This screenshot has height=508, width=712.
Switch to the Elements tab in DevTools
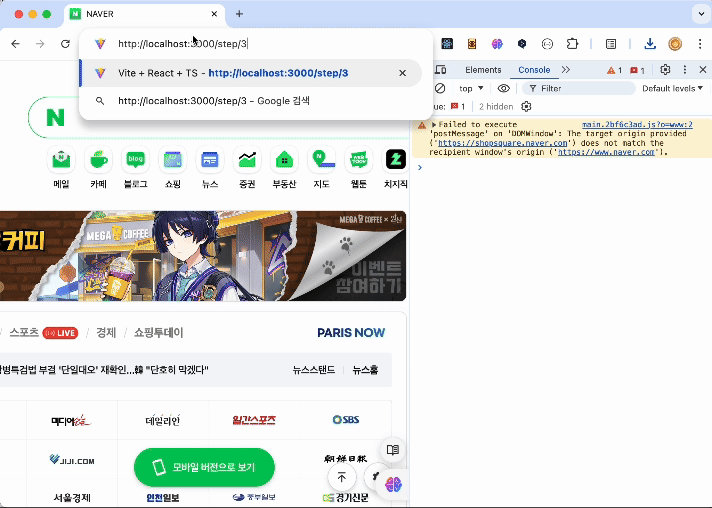[x=483, y=70]
